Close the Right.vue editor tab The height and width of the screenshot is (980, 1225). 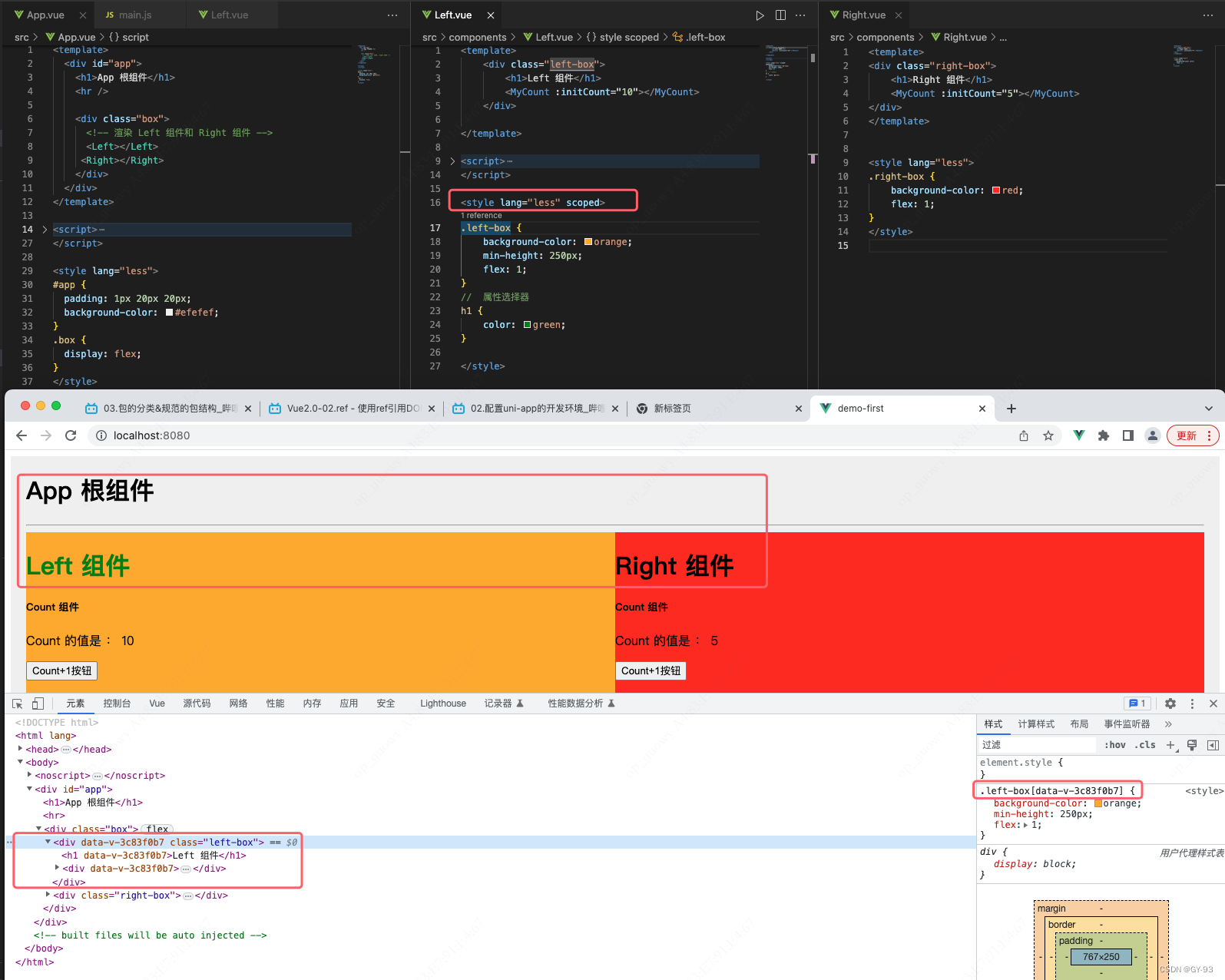tap(899, 15)
